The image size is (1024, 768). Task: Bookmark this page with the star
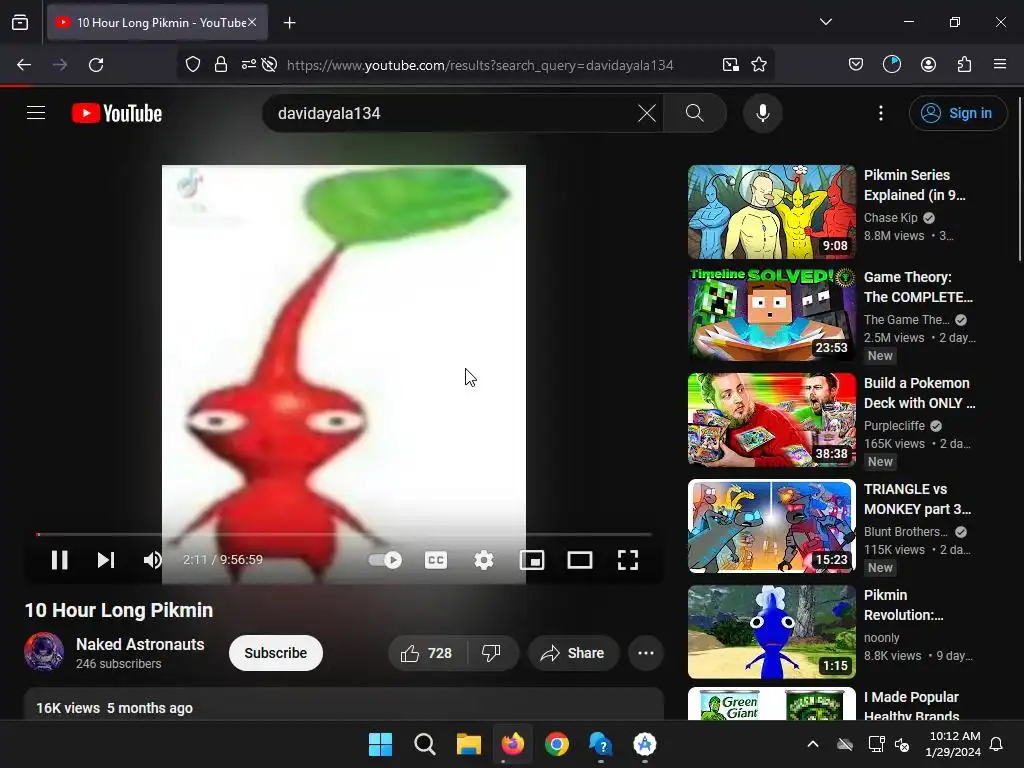759,65
